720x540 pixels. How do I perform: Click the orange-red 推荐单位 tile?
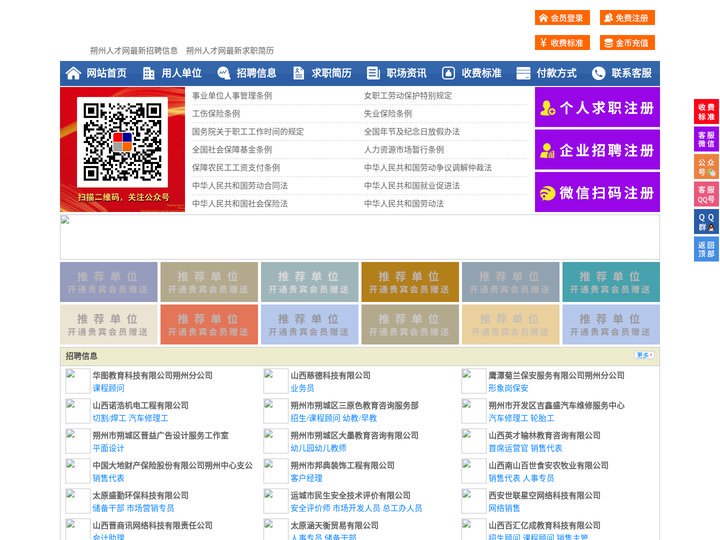[x=209, y=324]
